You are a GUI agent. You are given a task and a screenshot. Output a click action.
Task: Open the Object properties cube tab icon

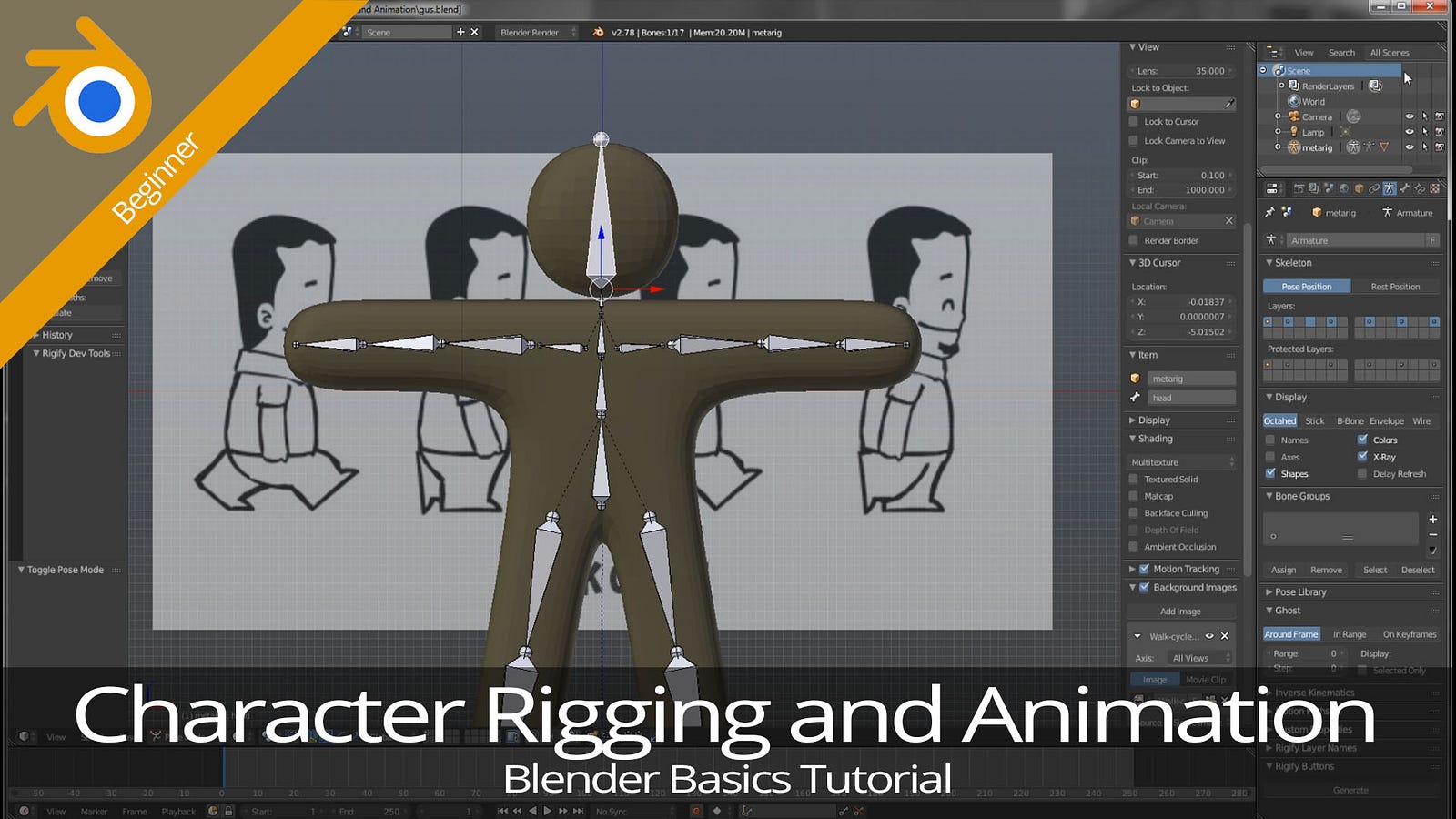pyautogui.click(x=1359, y=188)
